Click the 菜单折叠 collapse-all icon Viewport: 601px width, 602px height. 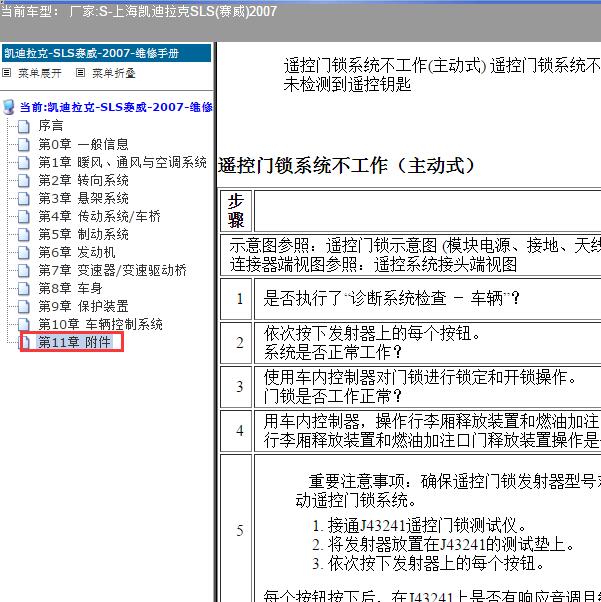[x=80, y=72]
